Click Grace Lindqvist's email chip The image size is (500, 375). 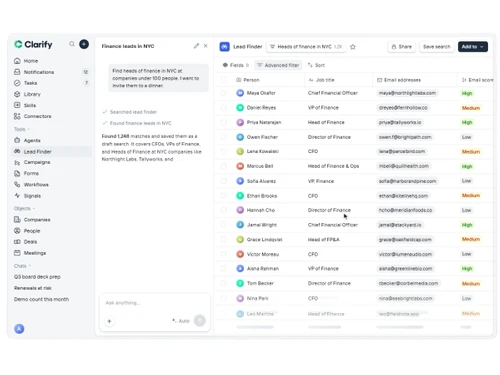[x=405, y=240]
